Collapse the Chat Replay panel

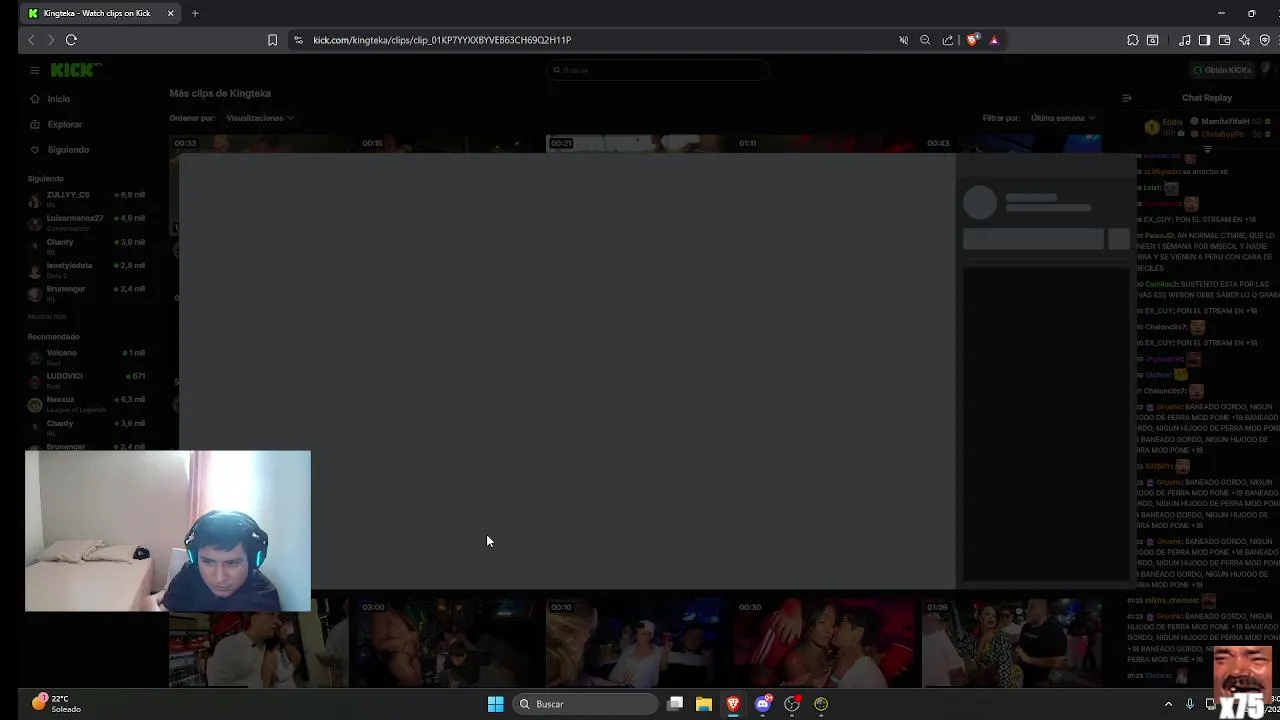click(1127, 98)
